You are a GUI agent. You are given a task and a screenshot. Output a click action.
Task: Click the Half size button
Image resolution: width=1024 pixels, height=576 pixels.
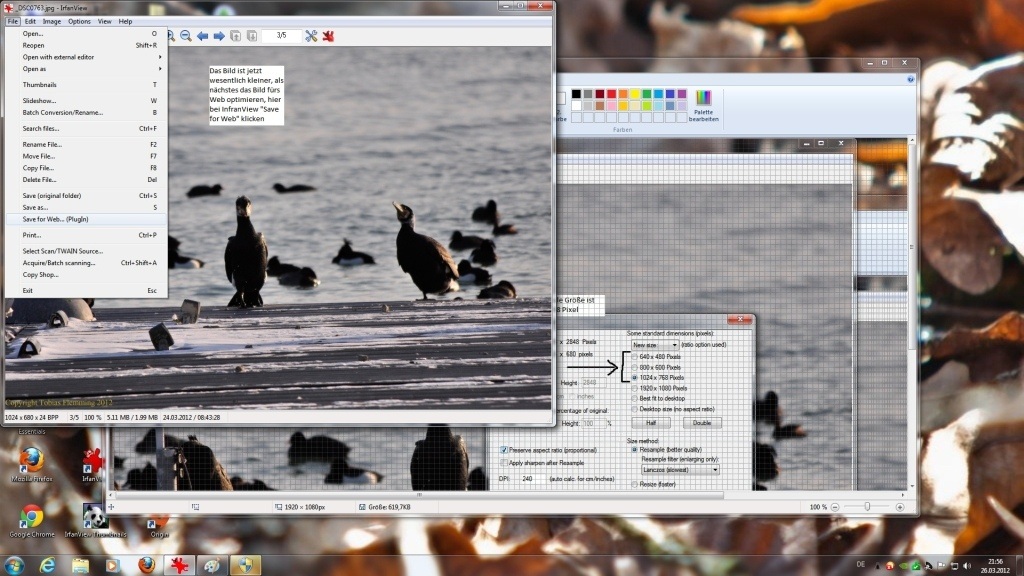click(x=651, y=423)
